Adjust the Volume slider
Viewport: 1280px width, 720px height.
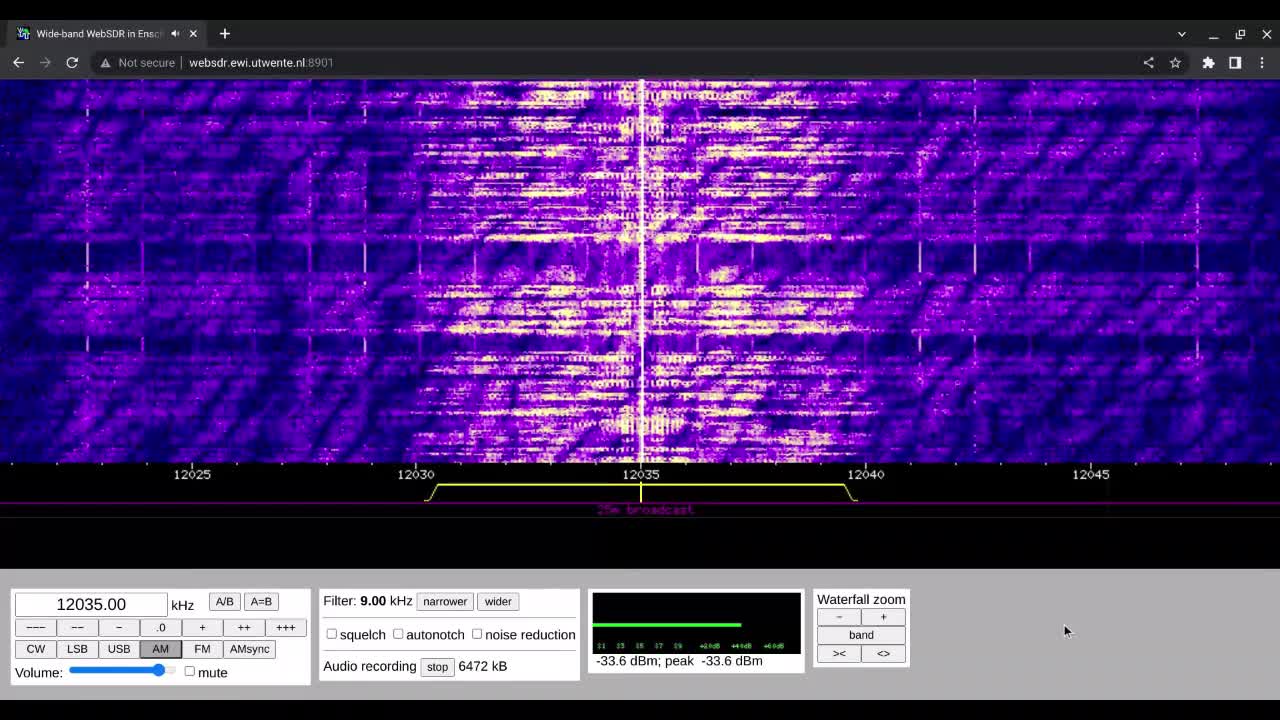point(122,670)
